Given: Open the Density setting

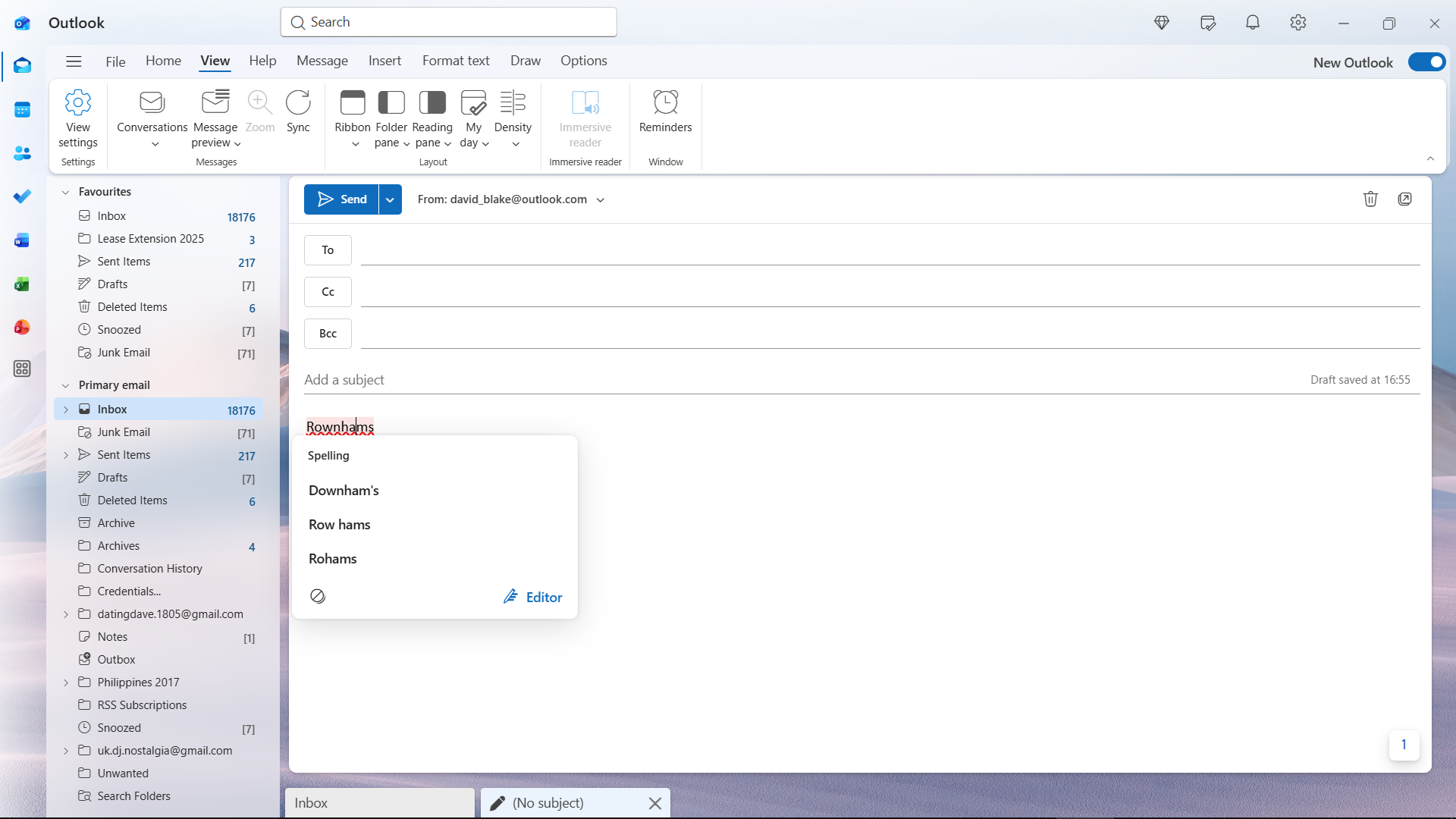Looking at the screenshot, I should click(x=513, y=119).
